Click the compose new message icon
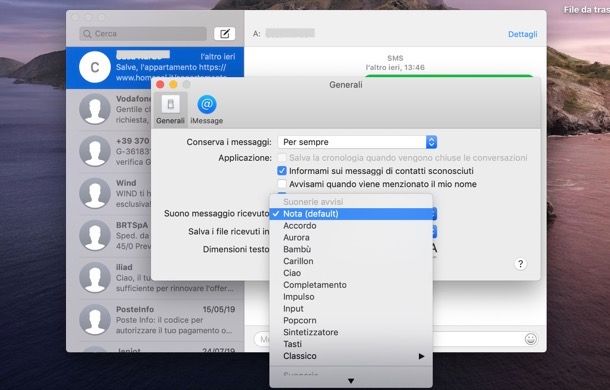The height and width of the screenshot is (390, 610). point(224,34)
